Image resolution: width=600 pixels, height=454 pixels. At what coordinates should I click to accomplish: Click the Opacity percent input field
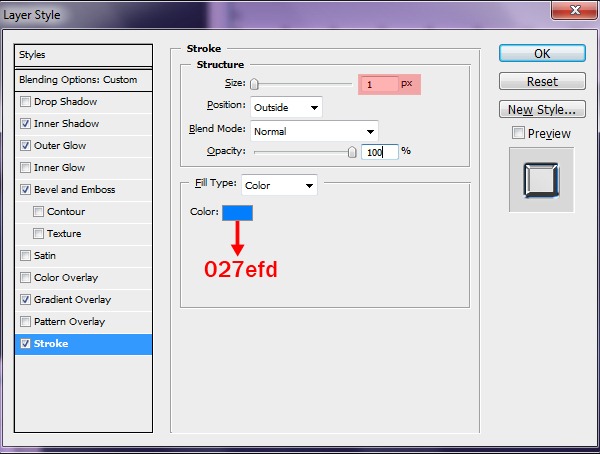click(x=380, y=152)
